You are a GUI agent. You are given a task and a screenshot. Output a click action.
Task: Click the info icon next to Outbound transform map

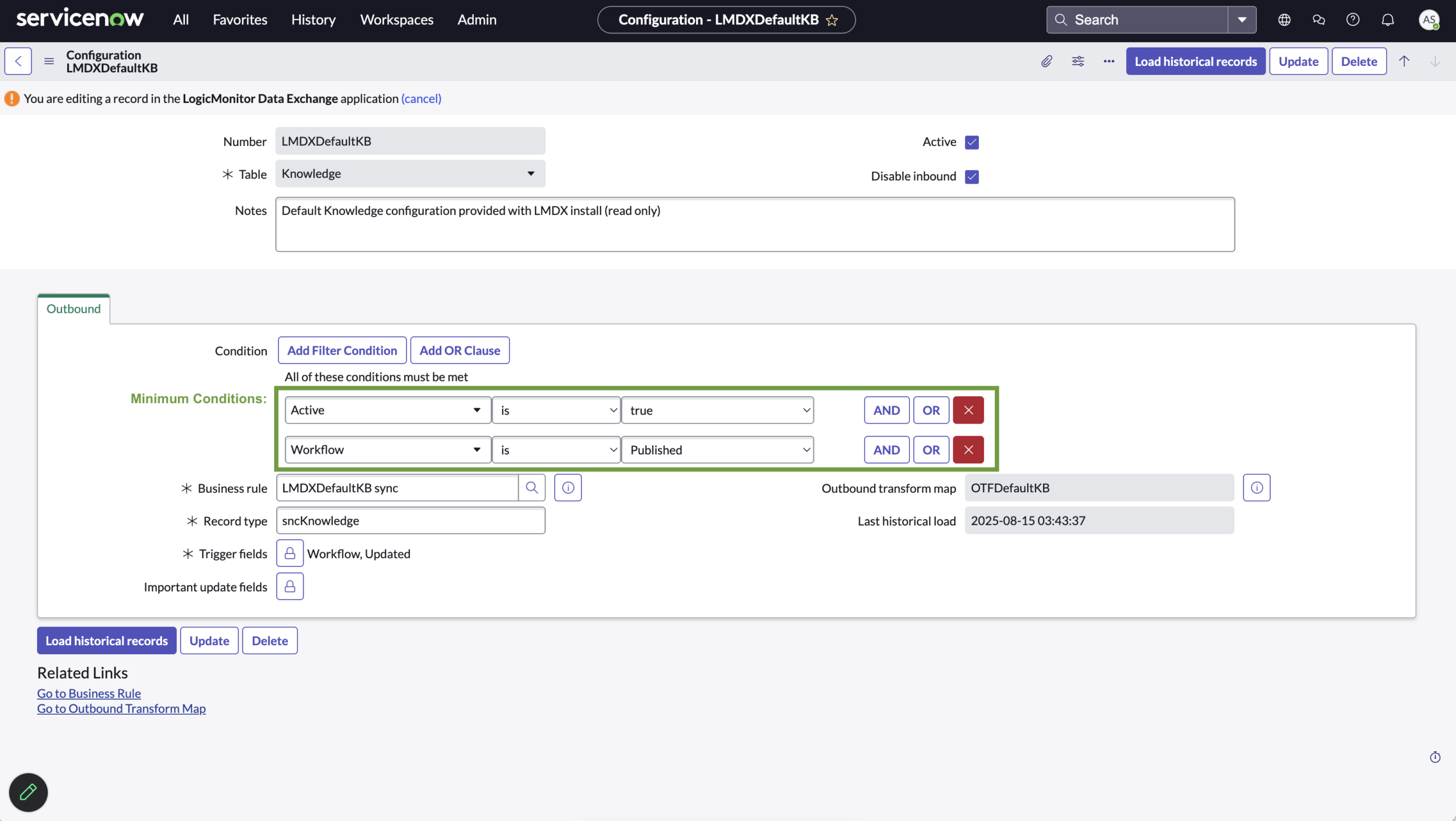click(1257, 487)
